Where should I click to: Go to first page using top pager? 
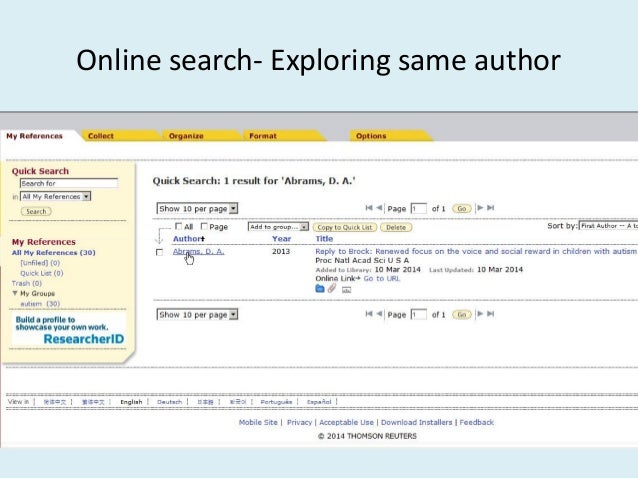tap(369, 208)
